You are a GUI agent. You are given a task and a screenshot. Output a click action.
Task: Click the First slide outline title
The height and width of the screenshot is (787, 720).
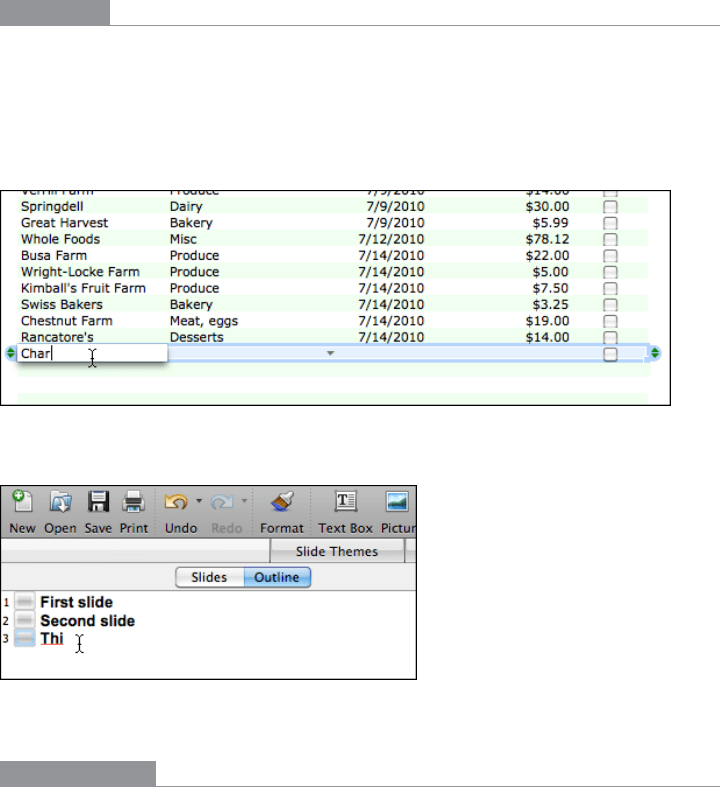tap(76, 602)
